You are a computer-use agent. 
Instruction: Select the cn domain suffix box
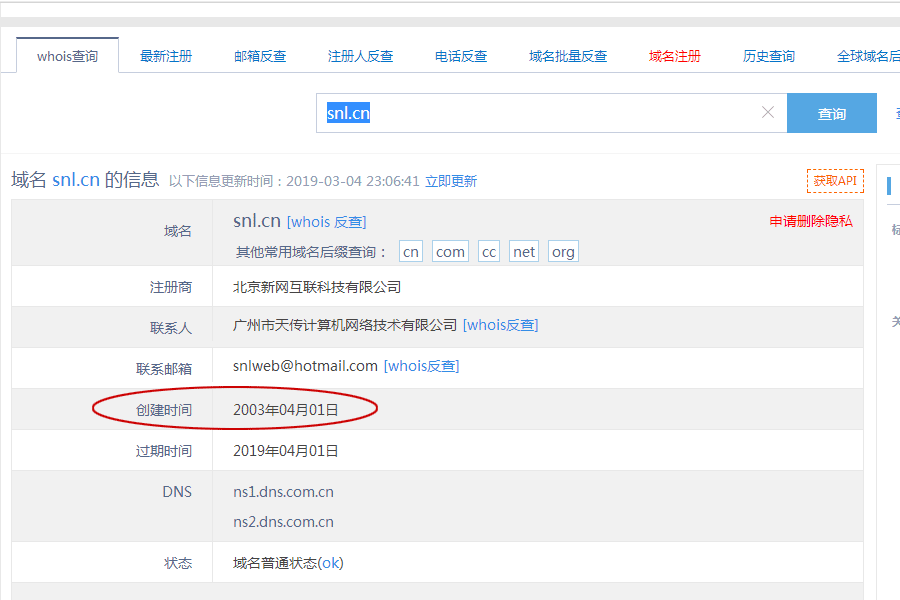[411, 252]
